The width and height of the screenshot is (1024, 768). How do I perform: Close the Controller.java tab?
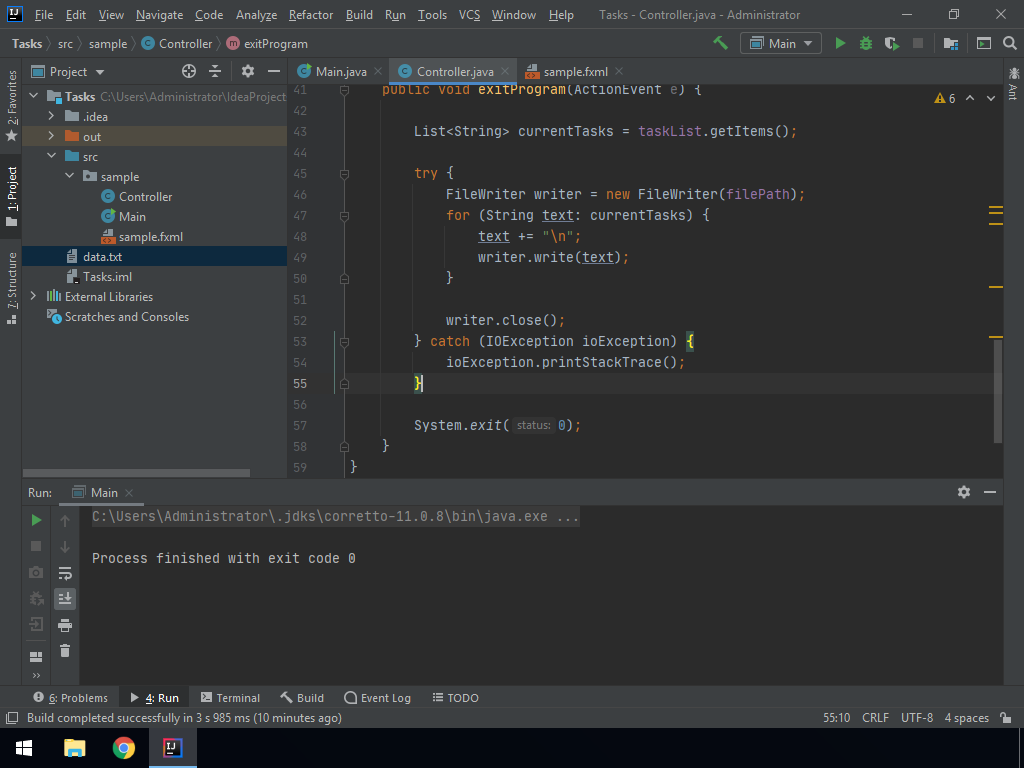click(505, 71)
